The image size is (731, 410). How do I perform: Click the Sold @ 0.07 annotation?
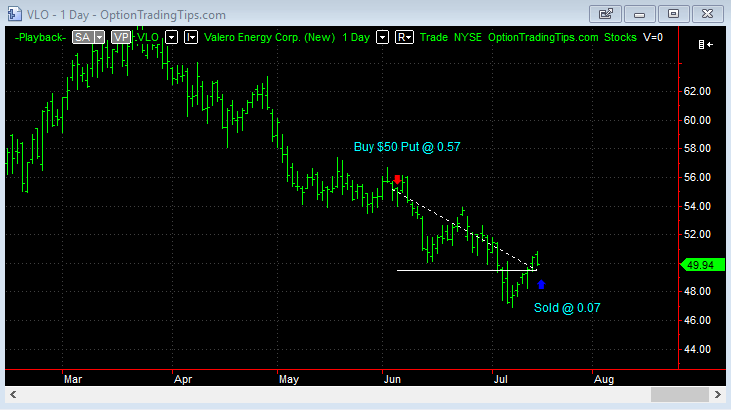click(567, 308)
